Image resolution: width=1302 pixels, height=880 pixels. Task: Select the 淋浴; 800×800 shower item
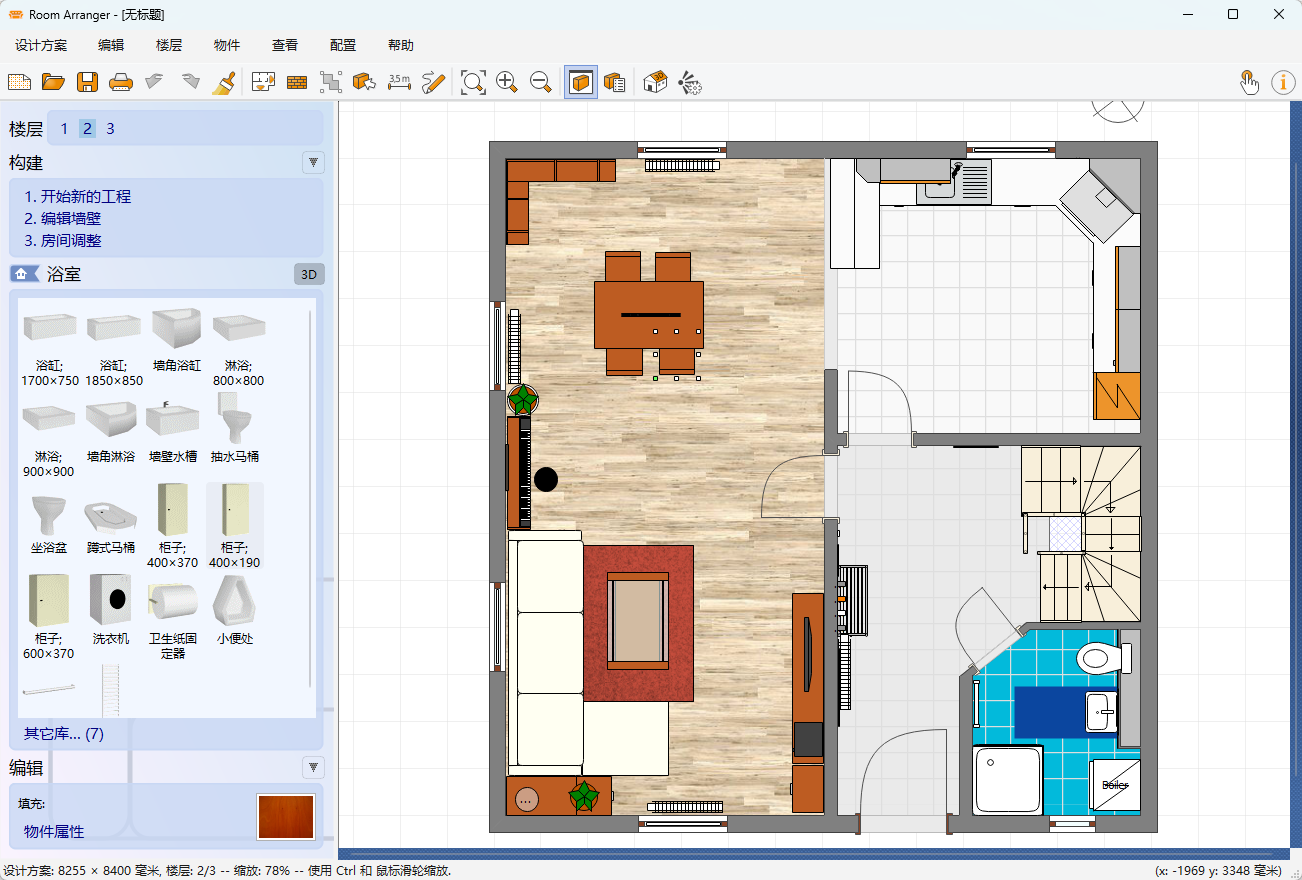238,347
